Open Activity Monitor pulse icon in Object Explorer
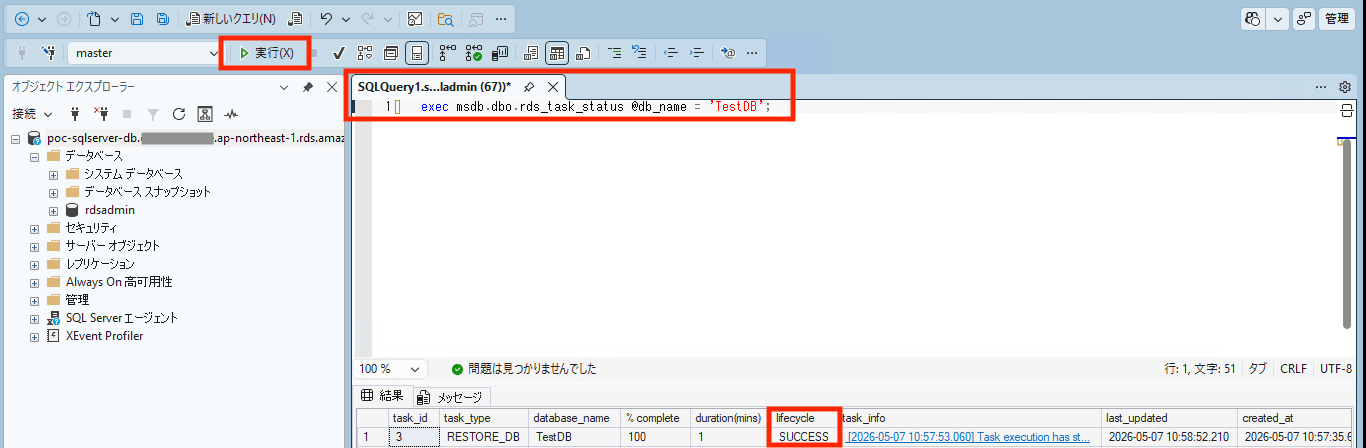1366x448 pixels. point(231,114)
